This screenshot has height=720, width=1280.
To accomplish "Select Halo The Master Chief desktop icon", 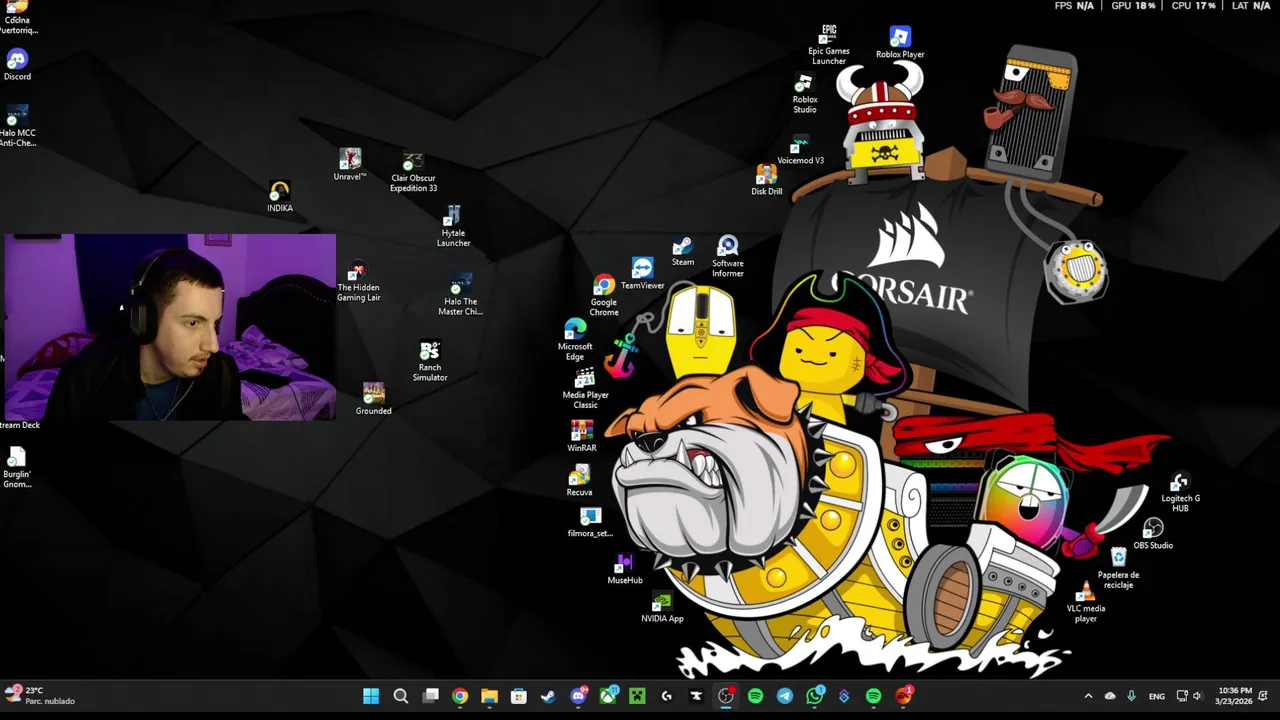I will point(460,296).
